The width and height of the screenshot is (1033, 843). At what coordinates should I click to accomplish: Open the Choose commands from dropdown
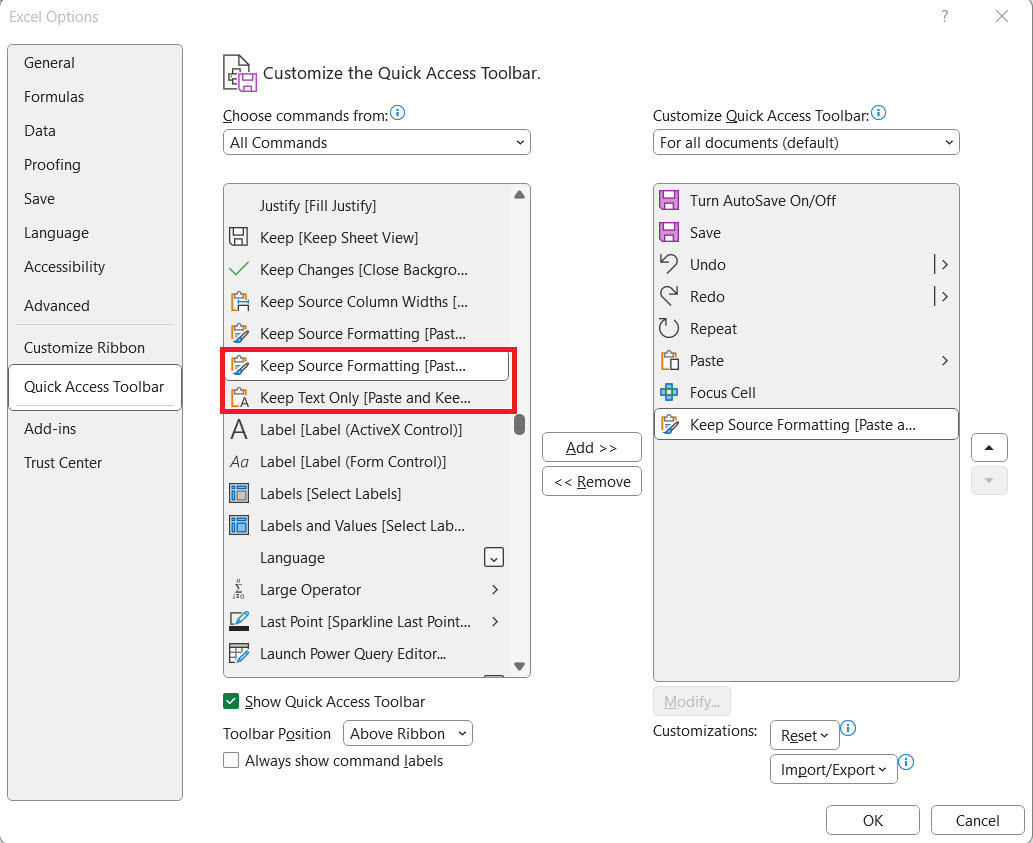click(x=377, y=142)
